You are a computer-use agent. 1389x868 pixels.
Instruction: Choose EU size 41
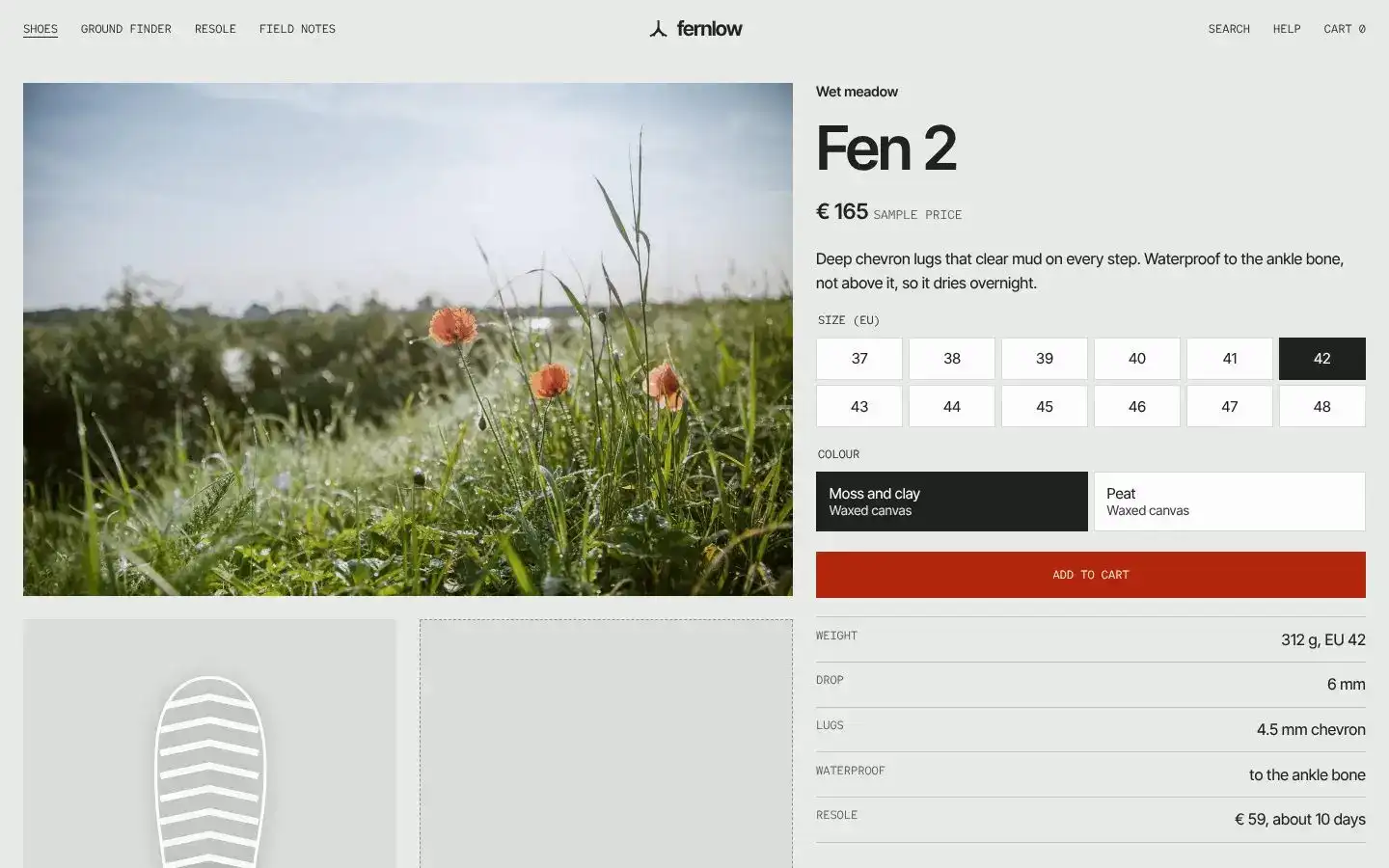pos(1230,359)
